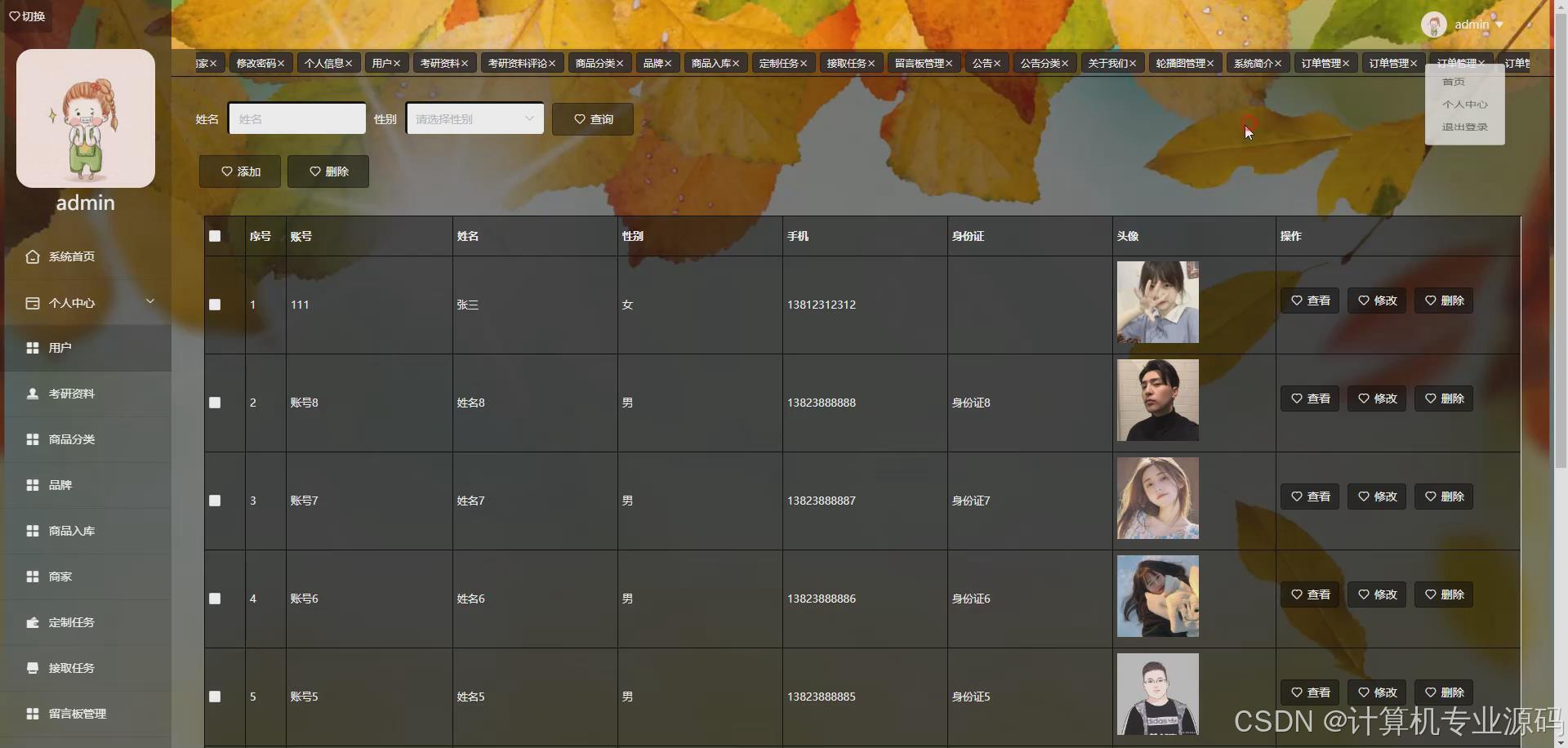The image size is (1568, 748).
Task: Click the 考研资料 person icon in sidebar
Action: (x=33, y=394)
